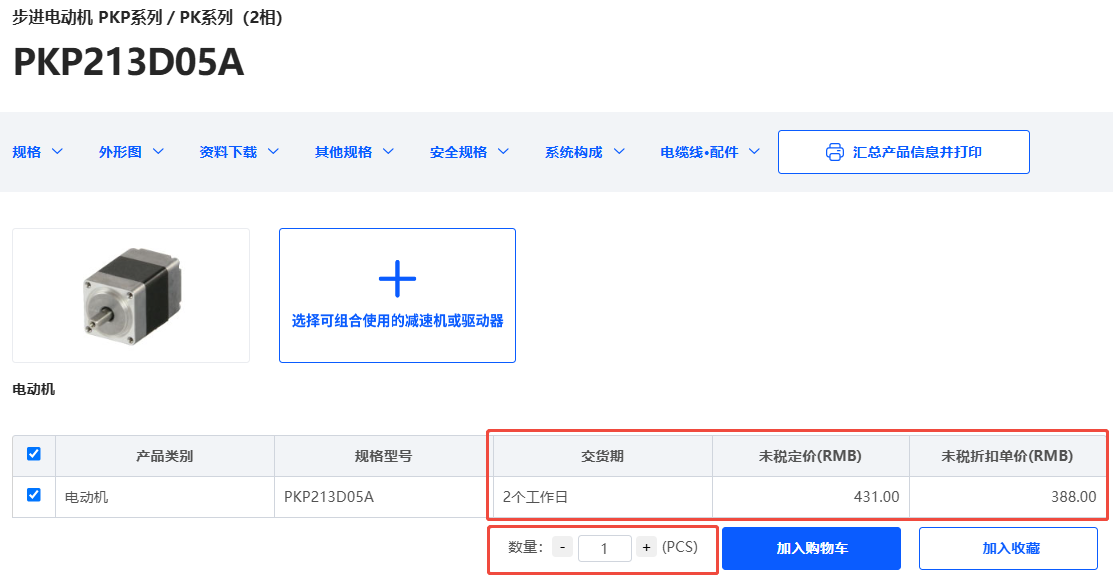This screenshot has height=580, width=1113.
Task: Open the 系统构成 menu item
Action: coord(584,152)
